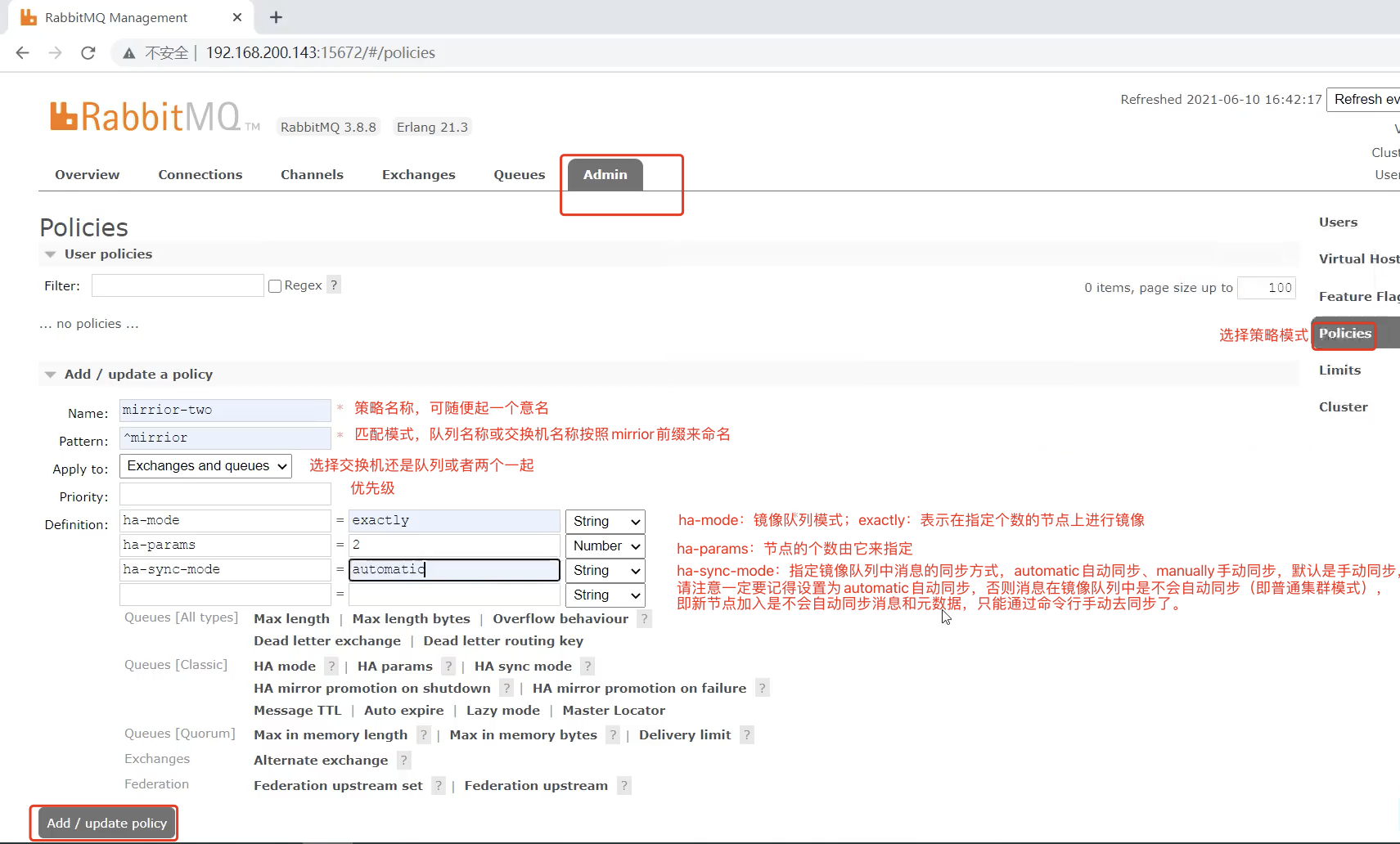The image size is (1400, 844).
Task: Go to the Channels tab
Action: [312, 175]
